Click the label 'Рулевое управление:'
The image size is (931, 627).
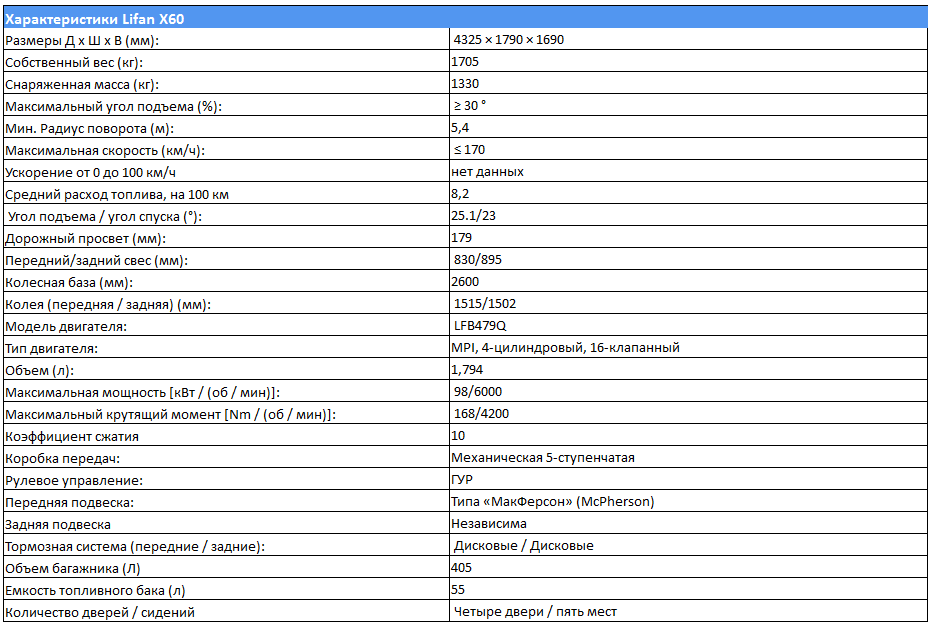74,480
